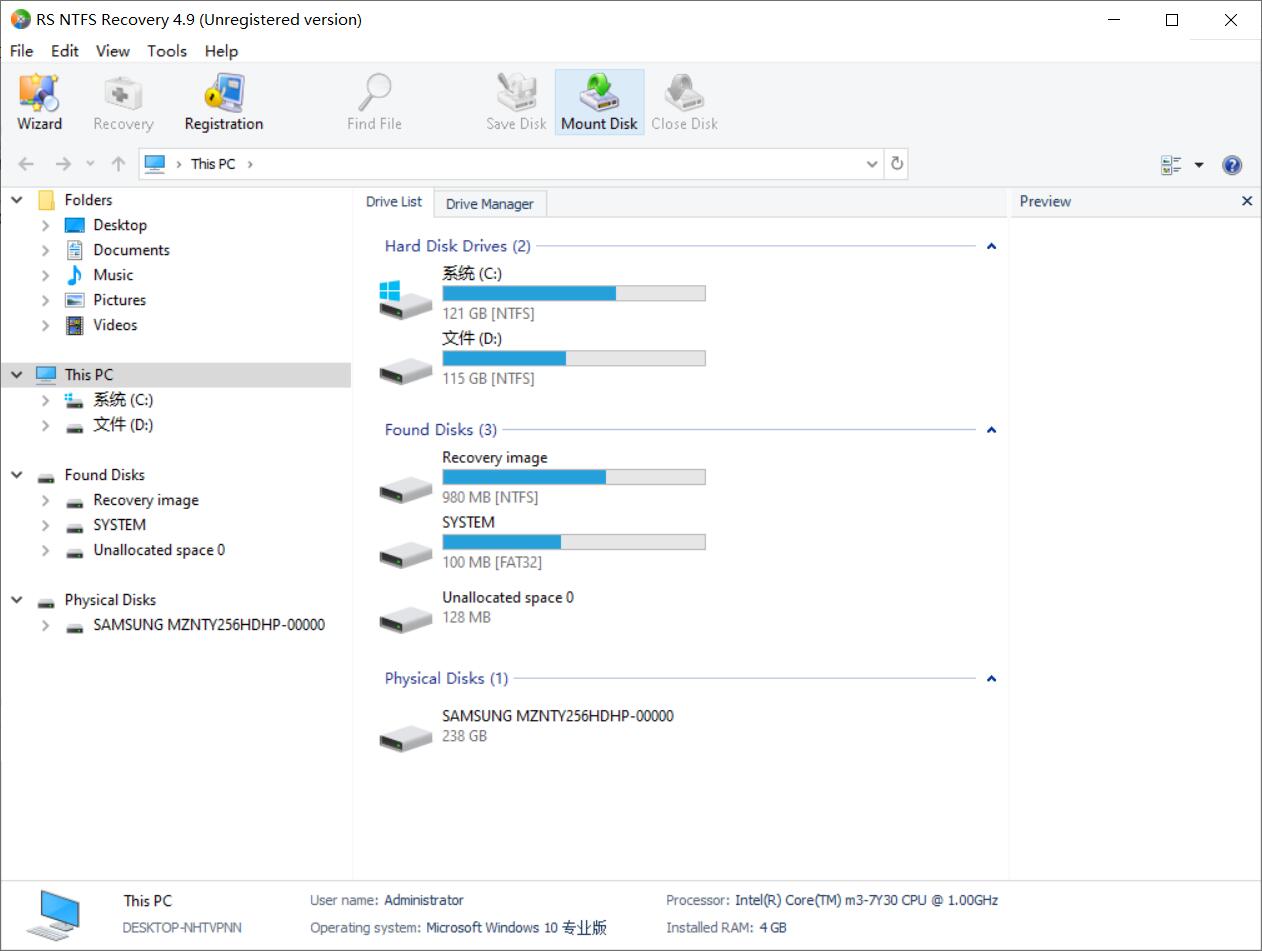The image size is (1262, 951).
Task: Click the computer icon in status bar
Action: click(x=52, y=913)
